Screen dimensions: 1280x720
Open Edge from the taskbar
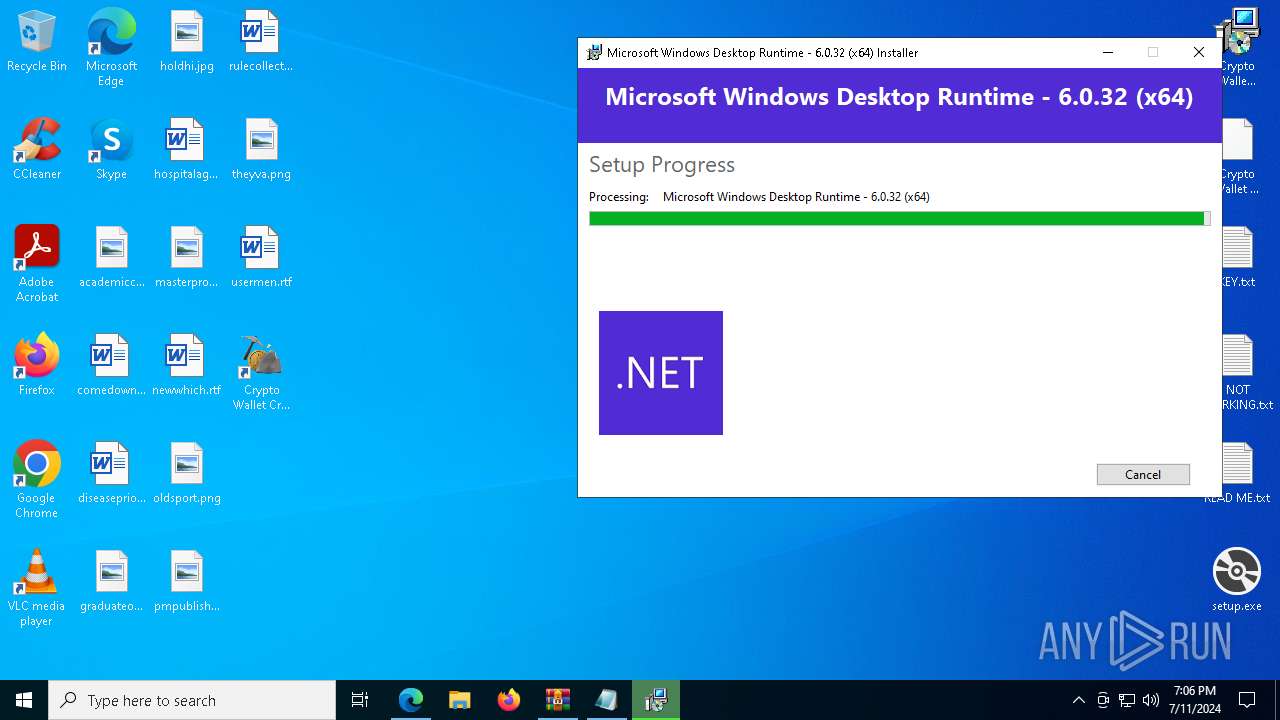pos(411,700)
